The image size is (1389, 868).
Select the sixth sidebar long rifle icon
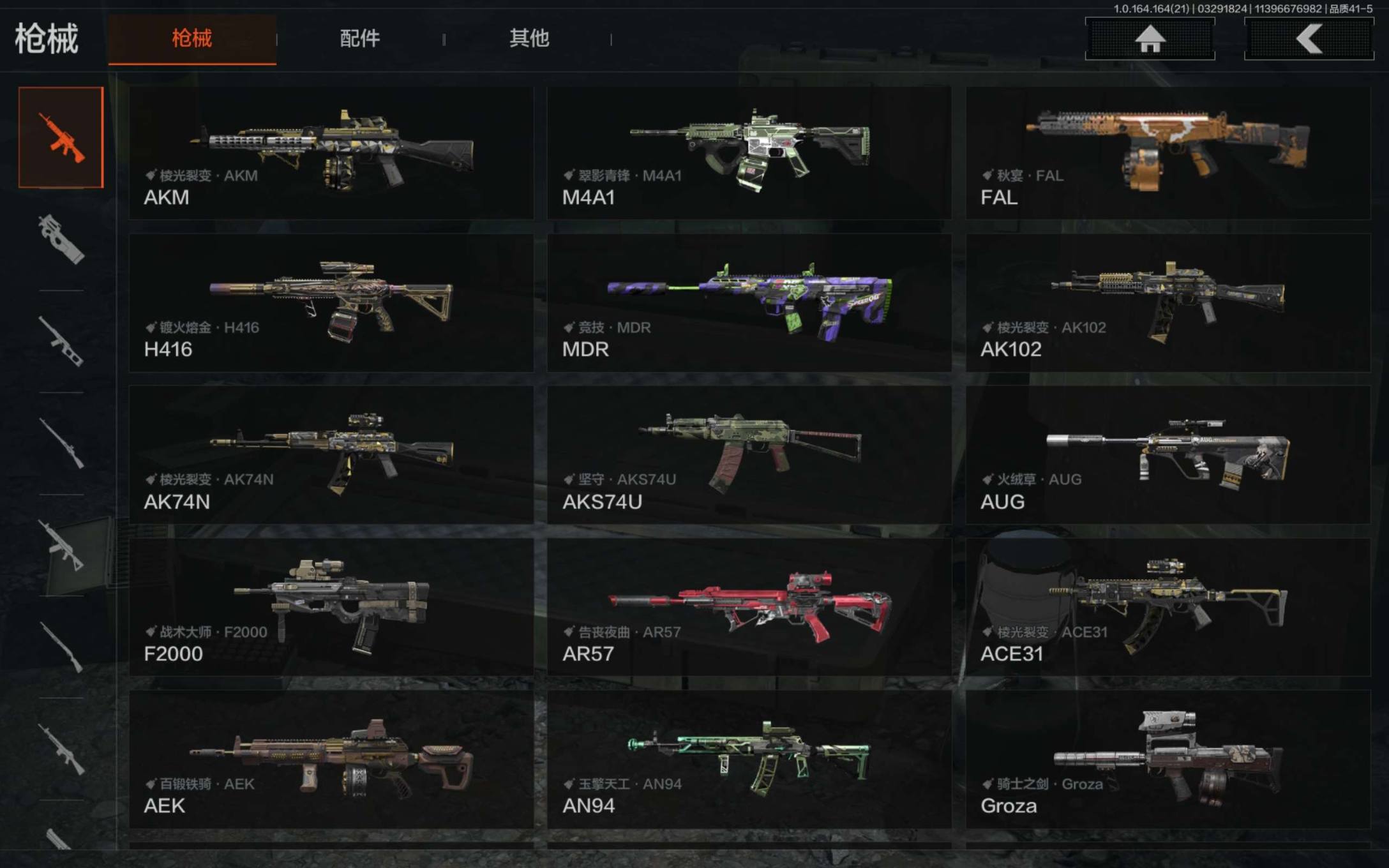(61, 647)
